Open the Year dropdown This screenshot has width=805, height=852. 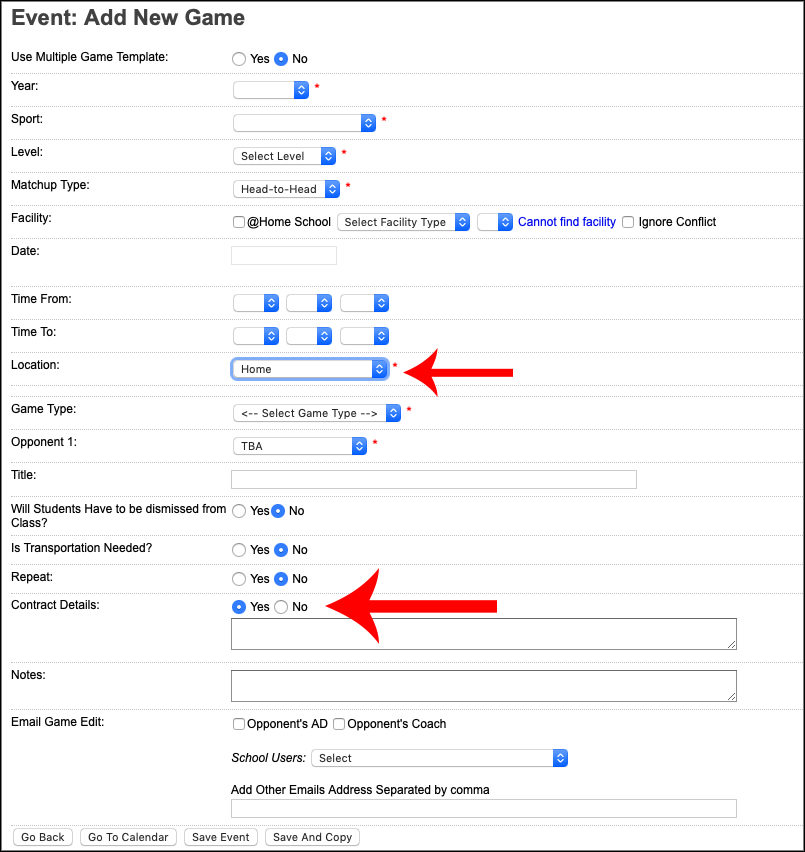(x=271, y=90)
